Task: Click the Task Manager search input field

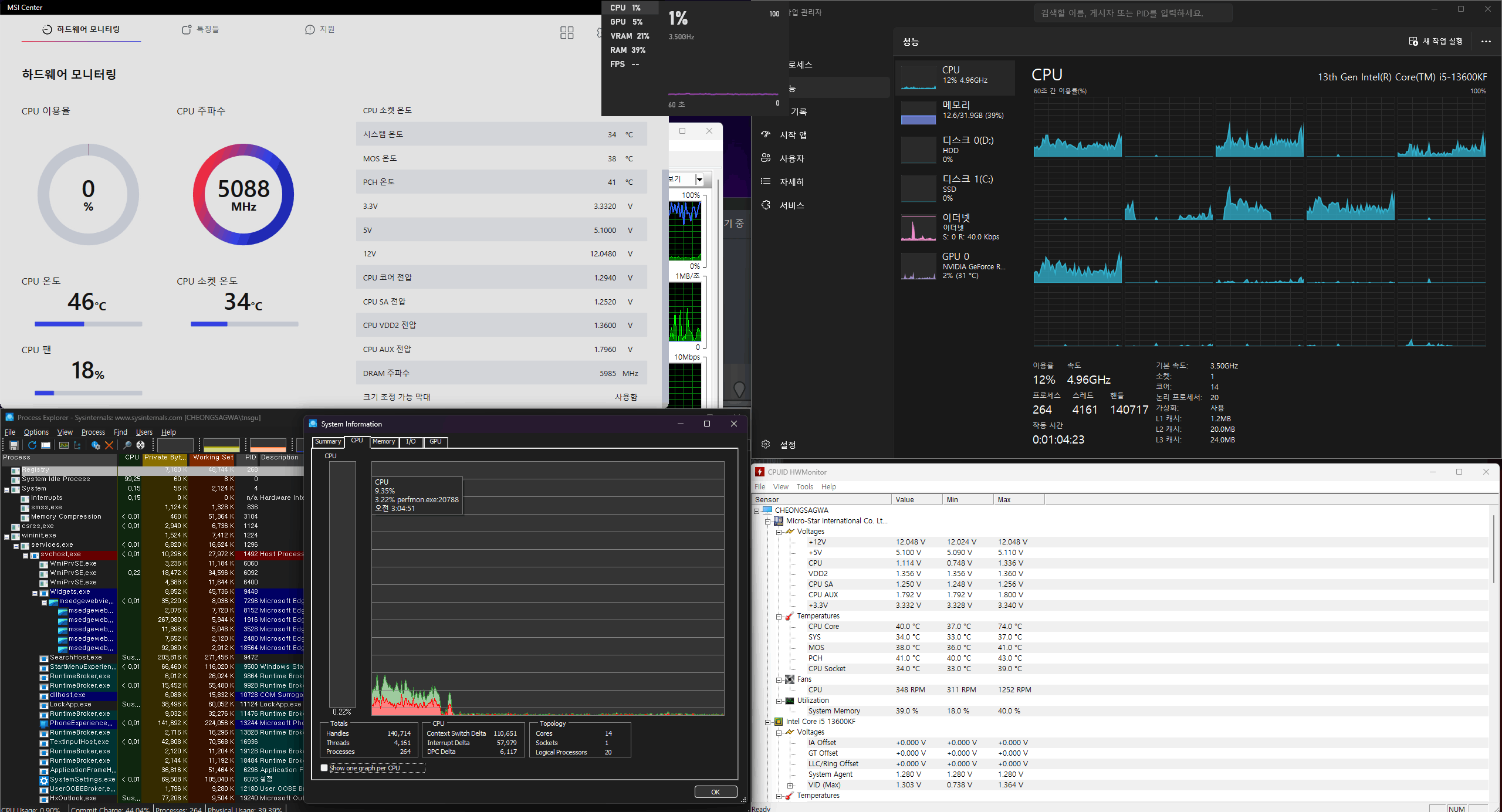Action: 1132,13
